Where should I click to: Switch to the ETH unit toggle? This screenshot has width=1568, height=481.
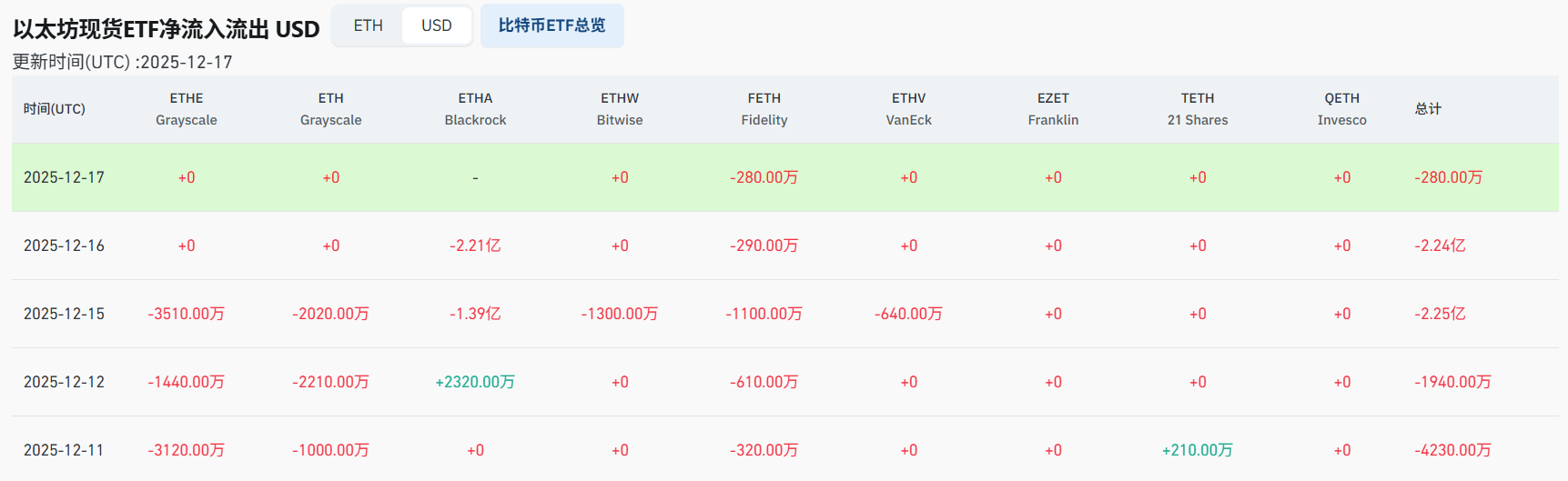tap(368, 25)
